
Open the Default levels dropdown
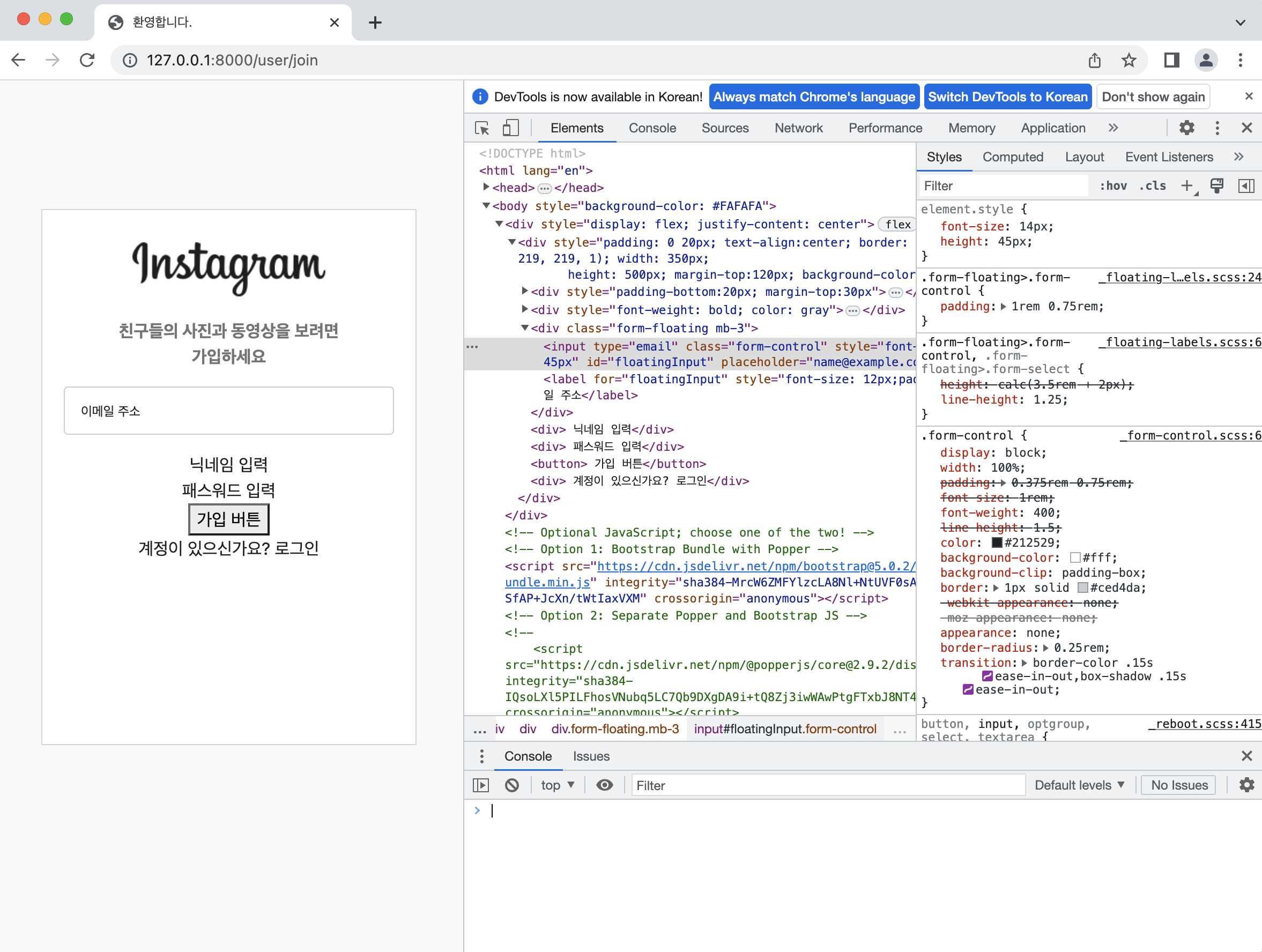pos(1079,785)
